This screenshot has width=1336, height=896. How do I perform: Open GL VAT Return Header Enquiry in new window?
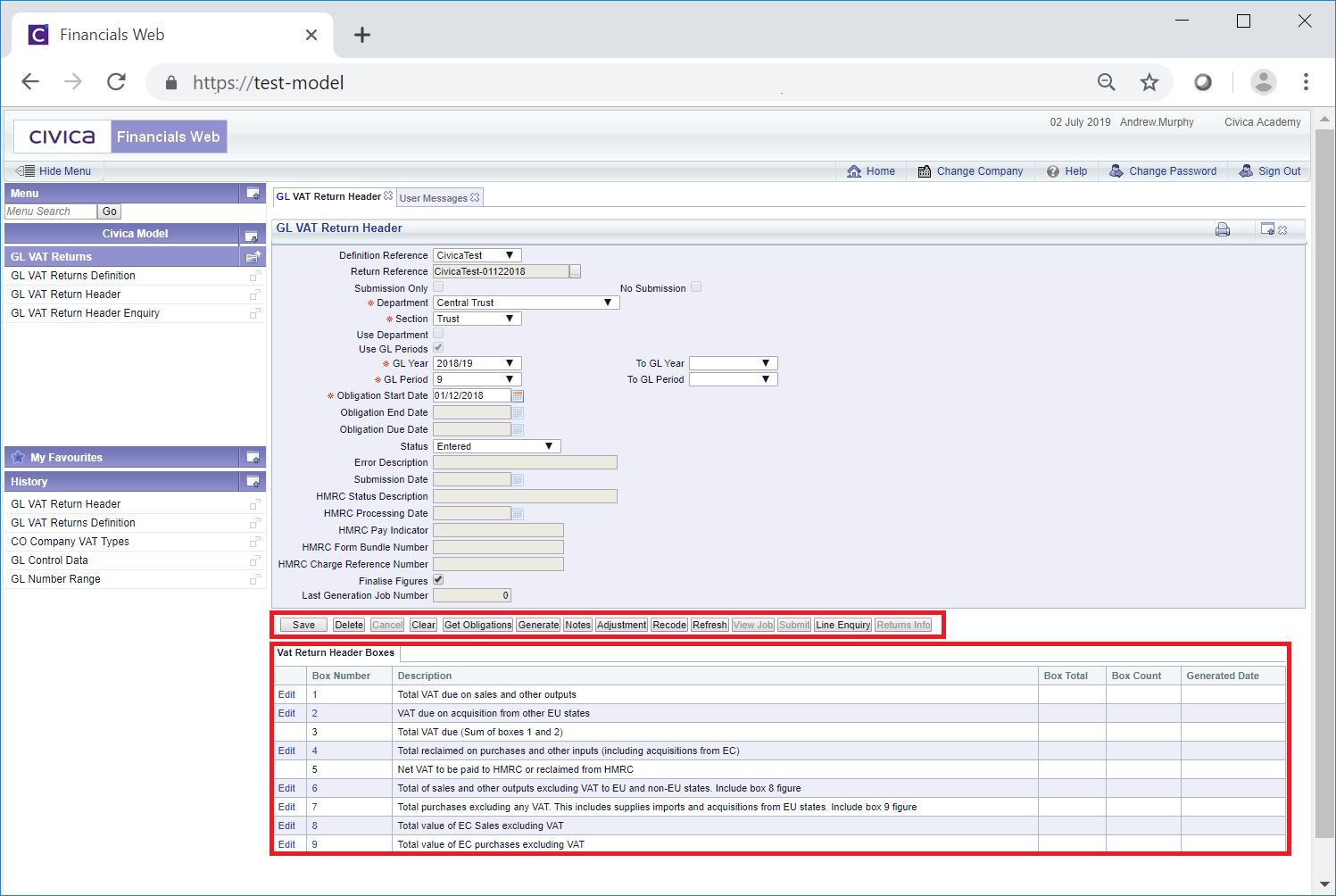pos(255,313)
